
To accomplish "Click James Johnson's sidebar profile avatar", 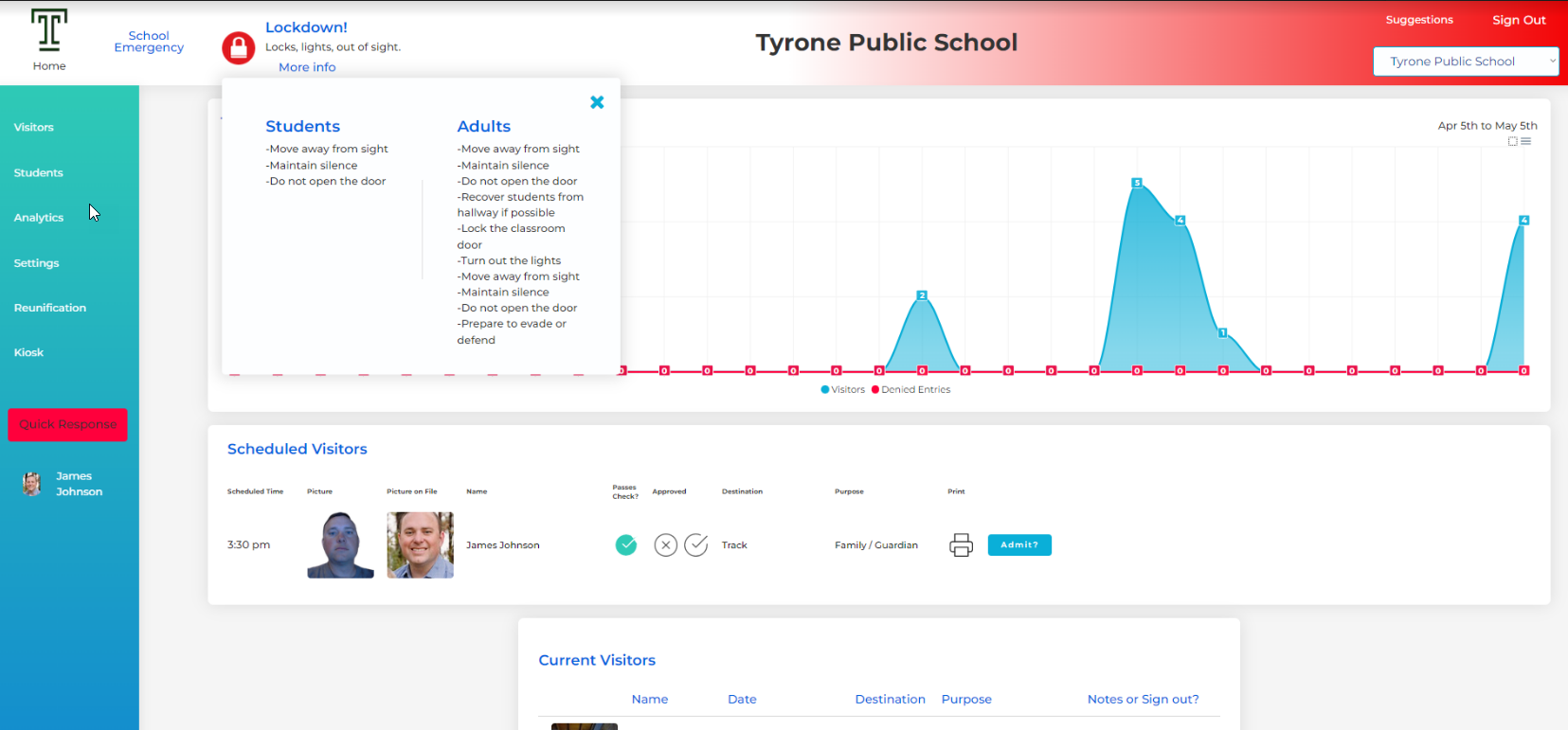I will (32, 484).
